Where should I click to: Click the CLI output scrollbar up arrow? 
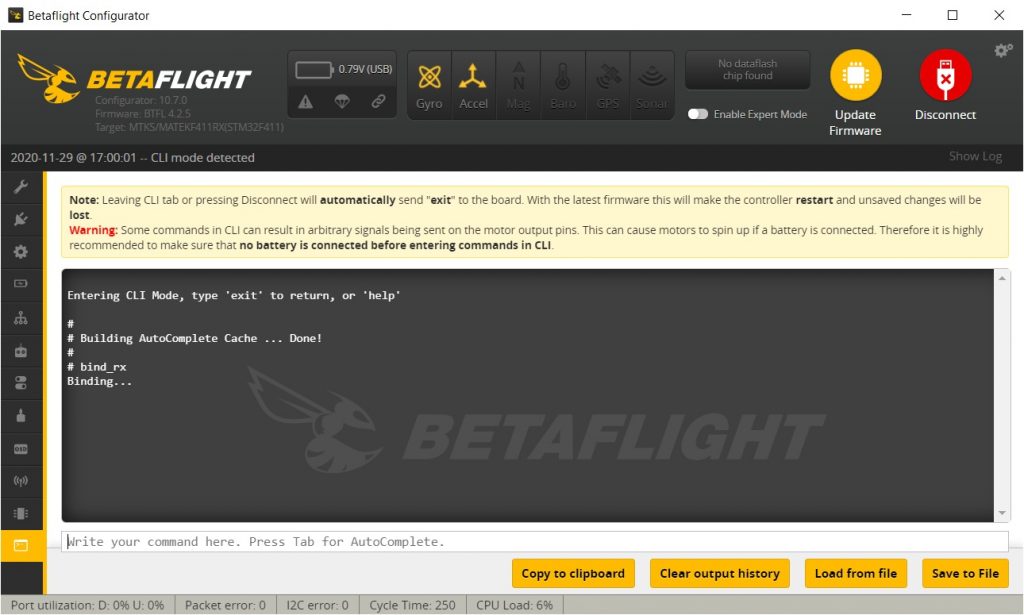[x=1002, y=278]
